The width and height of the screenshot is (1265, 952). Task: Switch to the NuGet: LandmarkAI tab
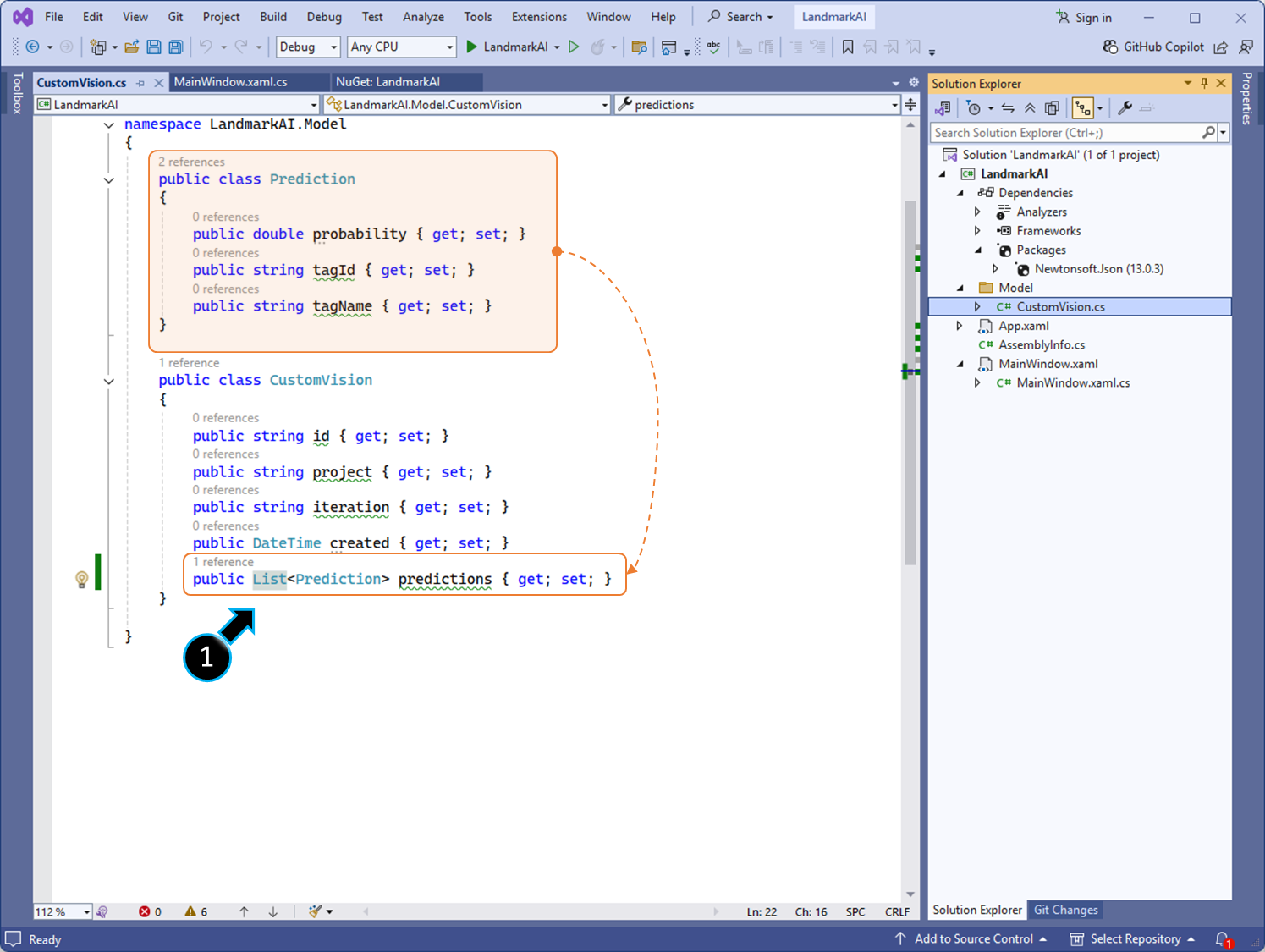(388, 82)
